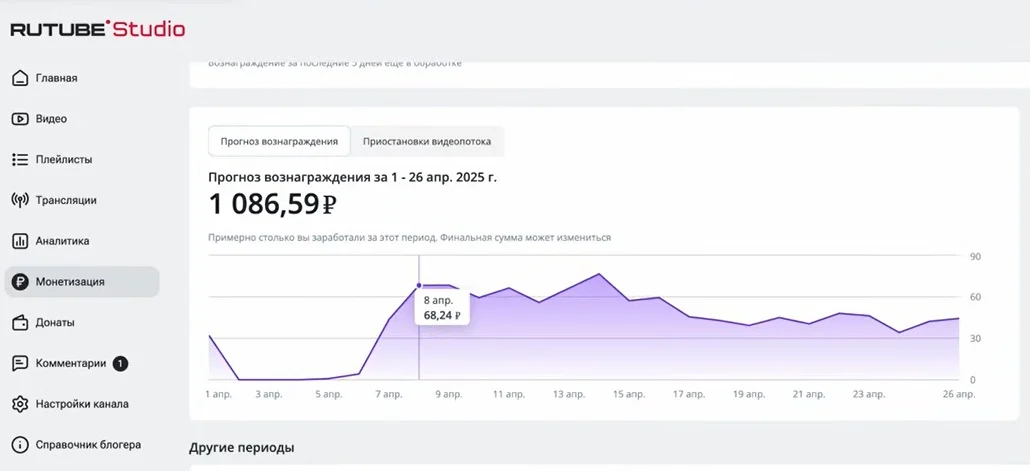Click the 8 апр. data point on the chart
This screenshot has height=471, width=1030.
tap(419, 285)
